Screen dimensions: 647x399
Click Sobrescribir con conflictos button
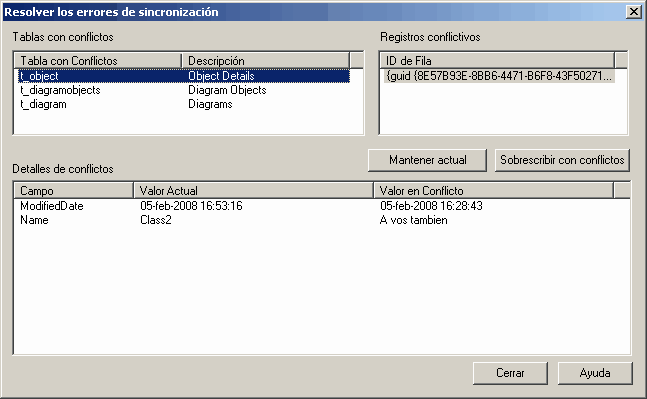pos(562,160)
